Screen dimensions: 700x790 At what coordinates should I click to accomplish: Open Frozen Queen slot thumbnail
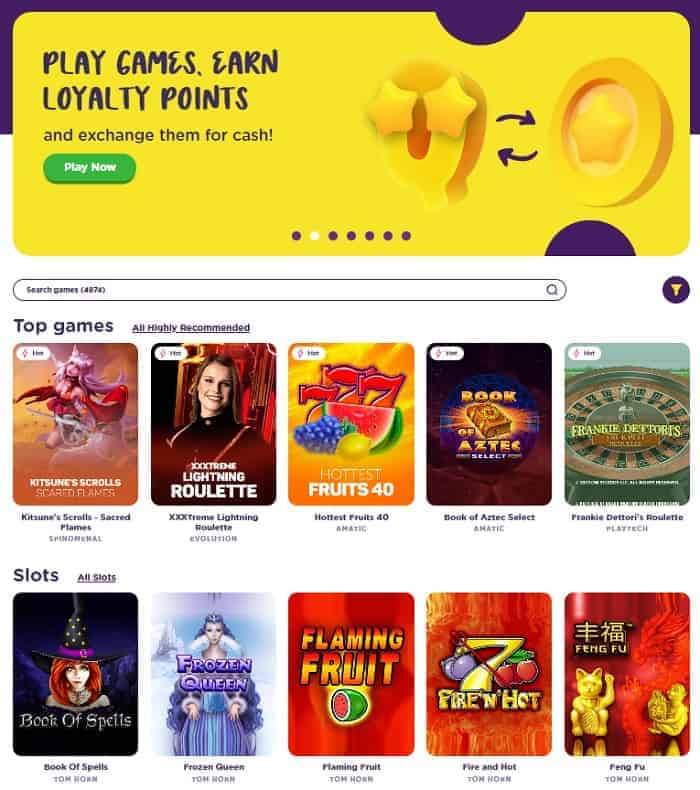214,674
